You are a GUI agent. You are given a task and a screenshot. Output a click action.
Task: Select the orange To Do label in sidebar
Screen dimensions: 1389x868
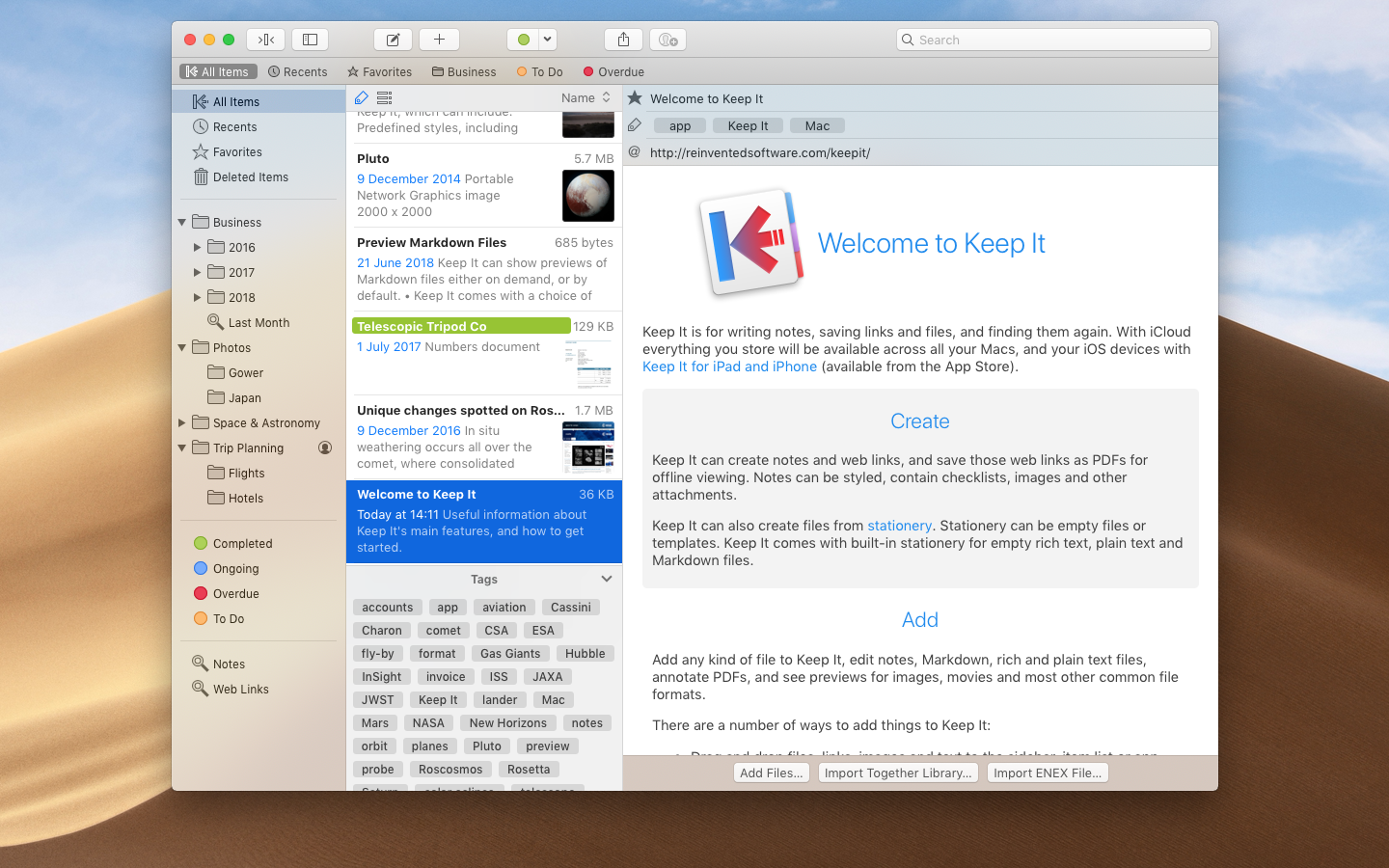[x=259, y=618]
